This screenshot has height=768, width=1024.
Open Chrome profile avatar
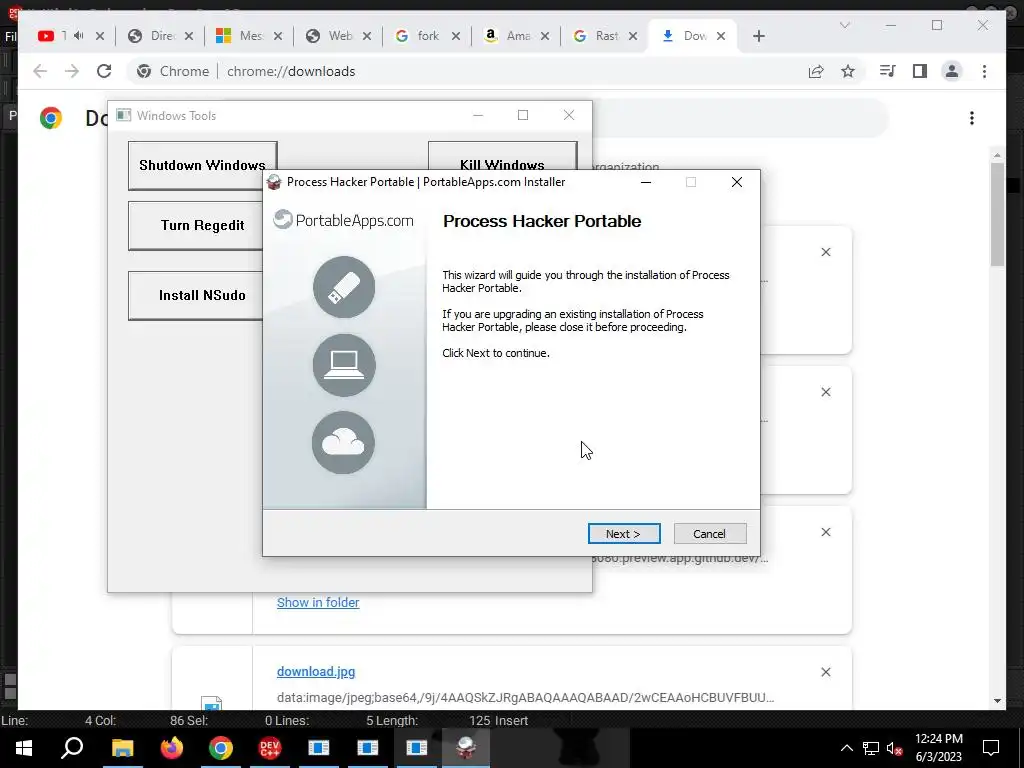pos(952,71)
